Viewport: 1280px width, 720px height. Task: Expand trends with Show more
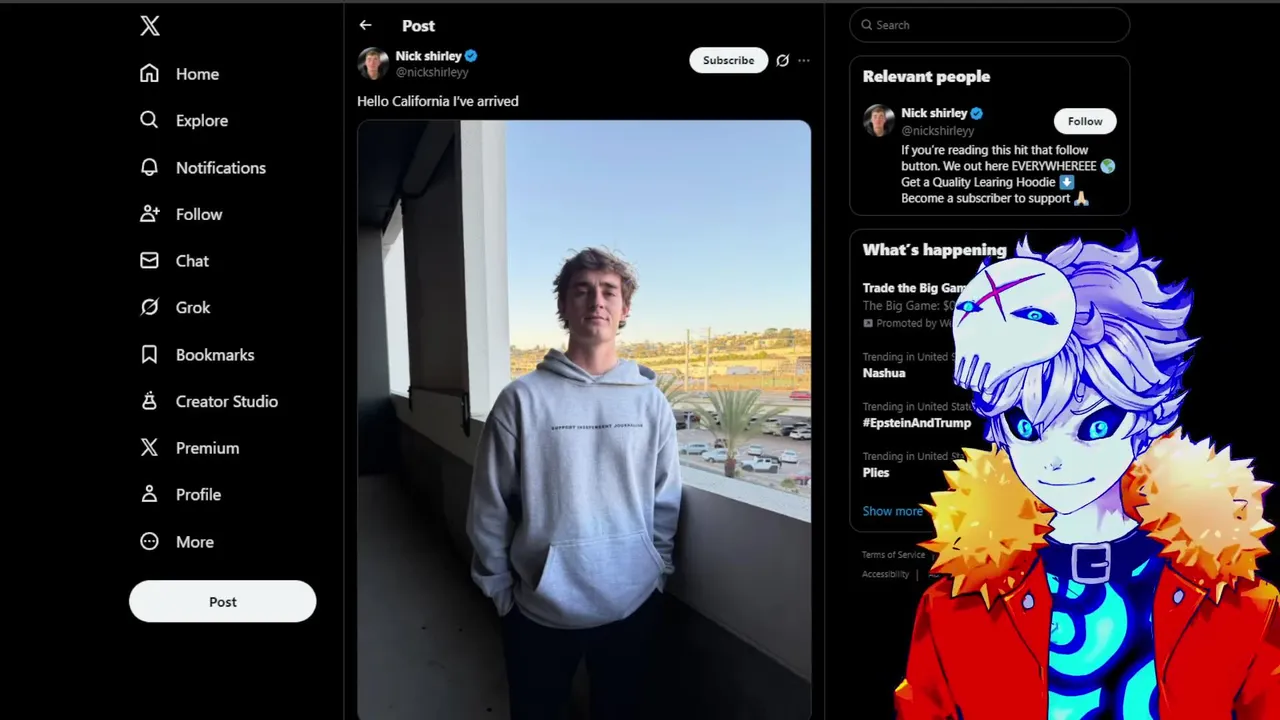pos(892,511)
